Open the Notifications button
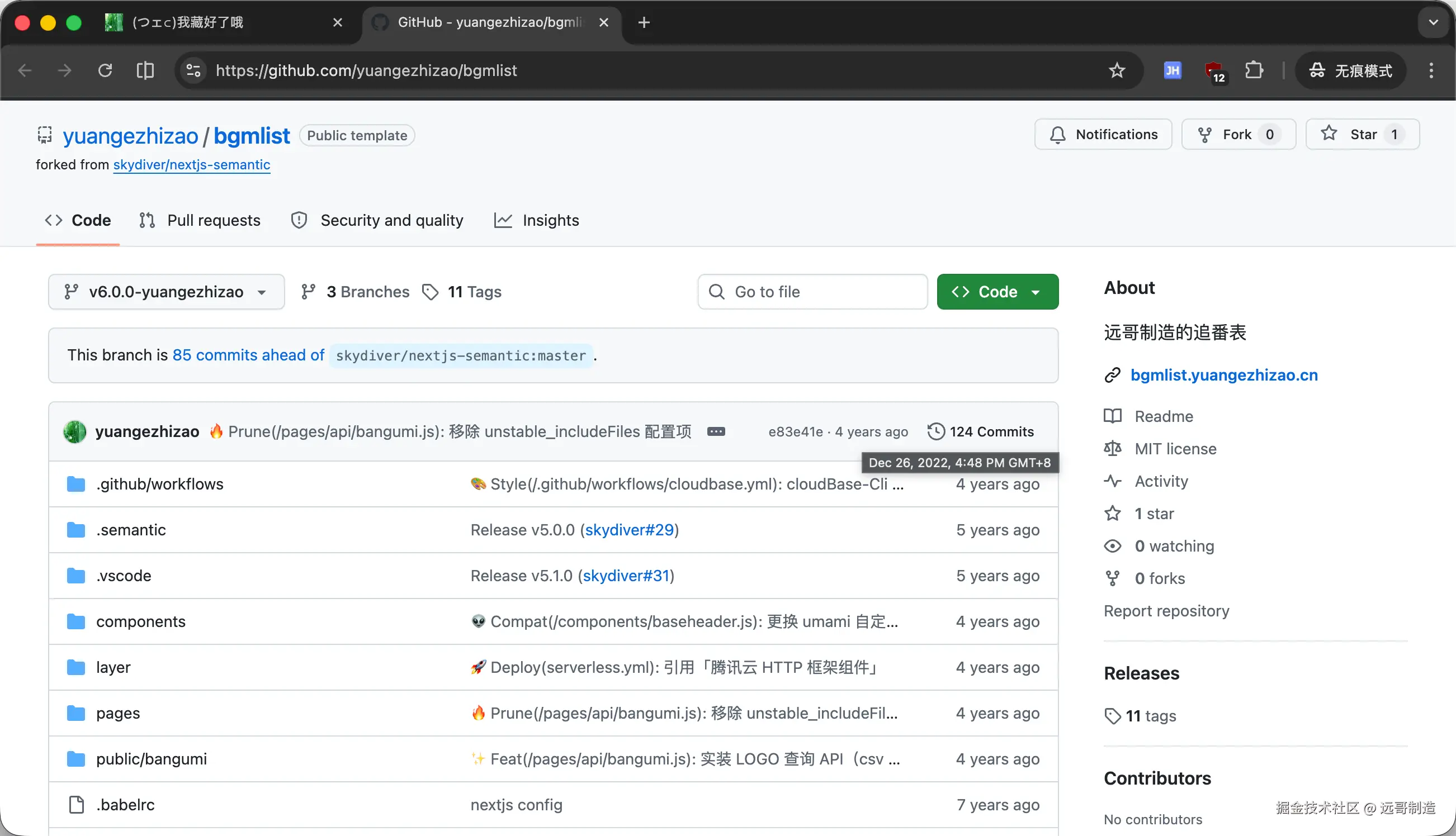This screenshot has height=836, width=1456. click(x=1103, y=134)
